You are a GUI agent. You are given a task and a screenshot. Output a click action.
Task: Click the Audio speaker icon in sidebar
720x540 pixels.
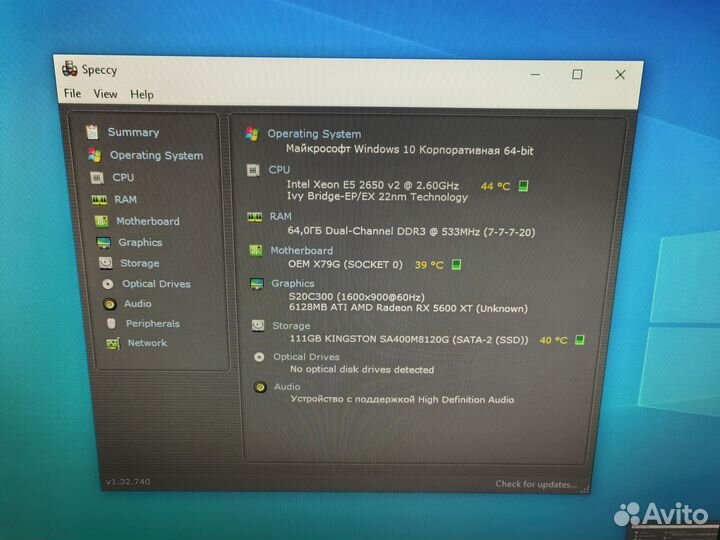(x=110, y=304)
